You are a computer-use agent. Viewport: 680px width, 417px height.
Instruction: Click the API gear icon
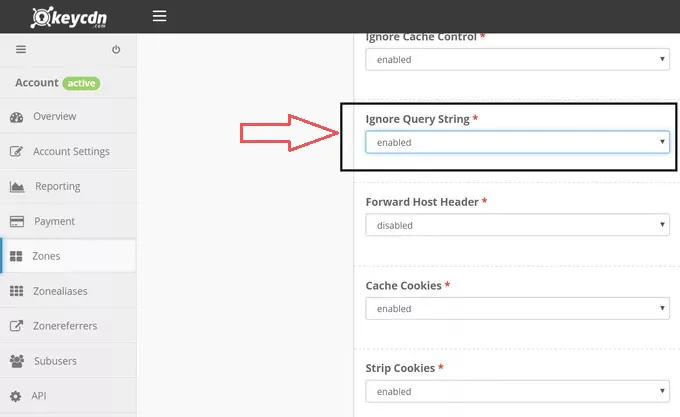click(16, 396)
